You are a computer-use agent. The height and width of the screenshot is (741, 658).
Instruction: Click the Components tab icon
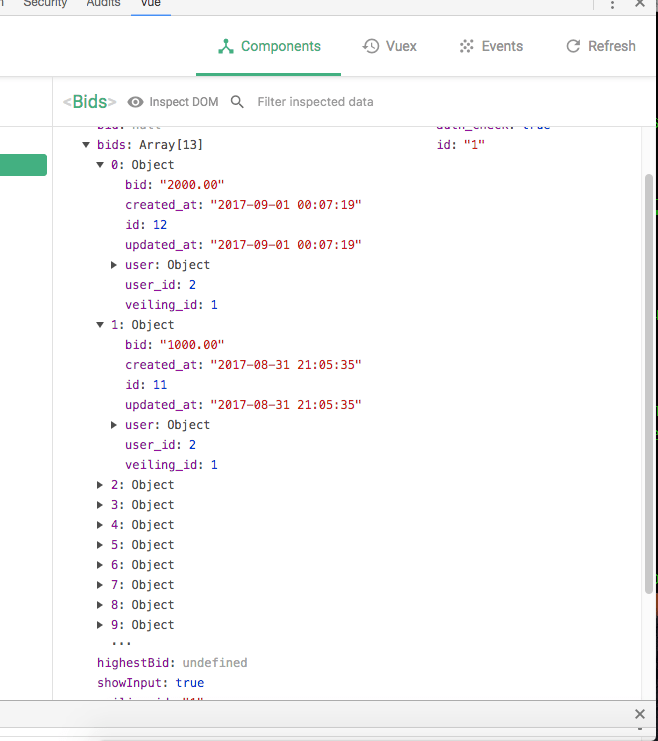point(226,46)
